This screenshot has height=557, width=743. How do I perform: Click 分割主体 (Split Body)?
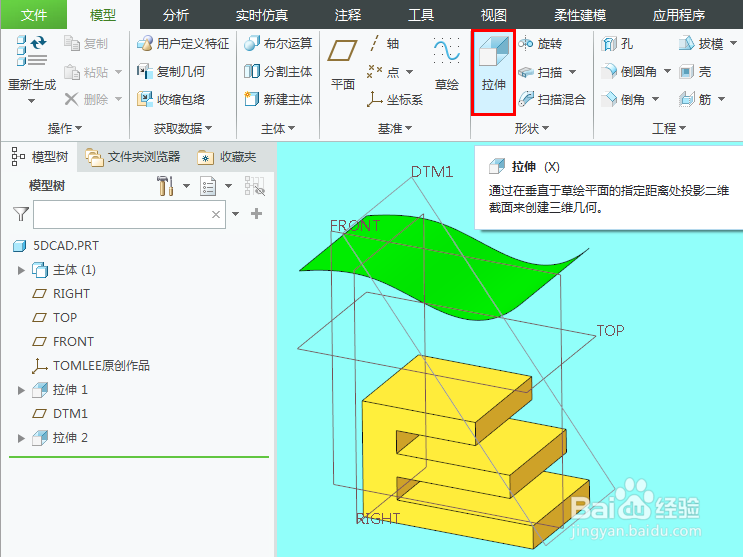pos(278,72)
